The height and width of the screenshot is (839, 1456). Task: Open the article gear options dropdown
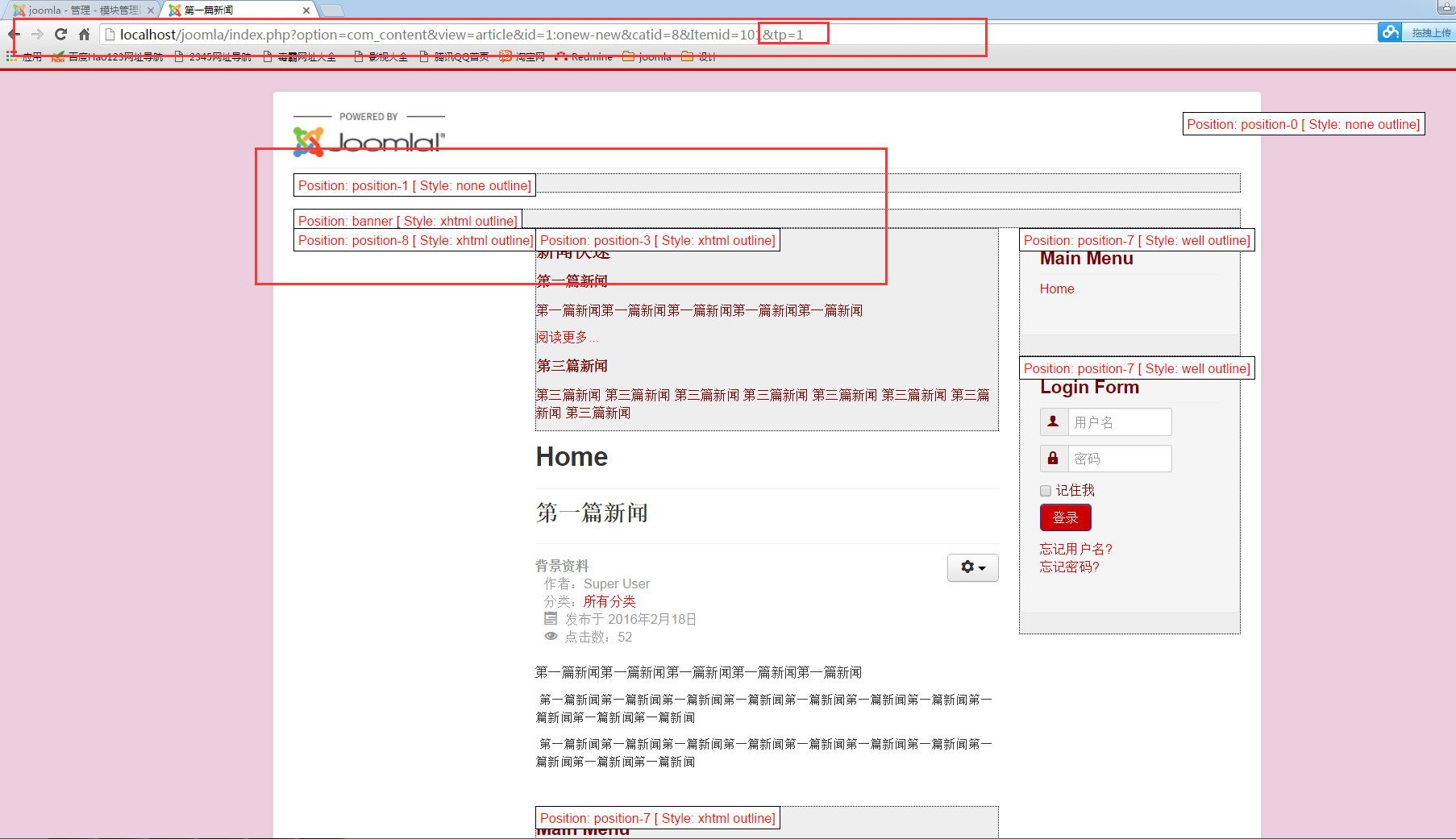(972, 567)
